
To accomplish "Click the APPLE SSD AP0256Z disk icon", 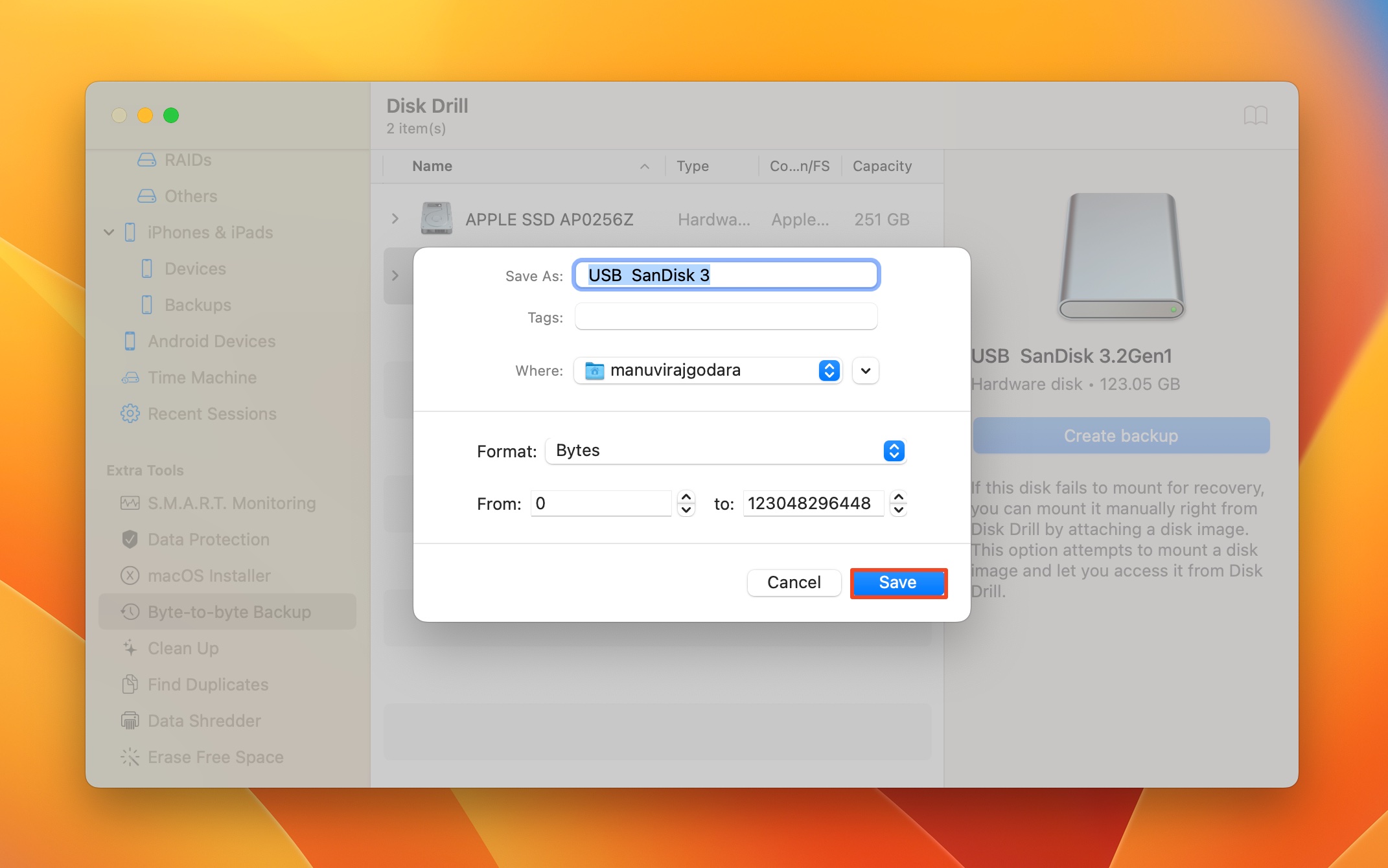I will point(436,218).
